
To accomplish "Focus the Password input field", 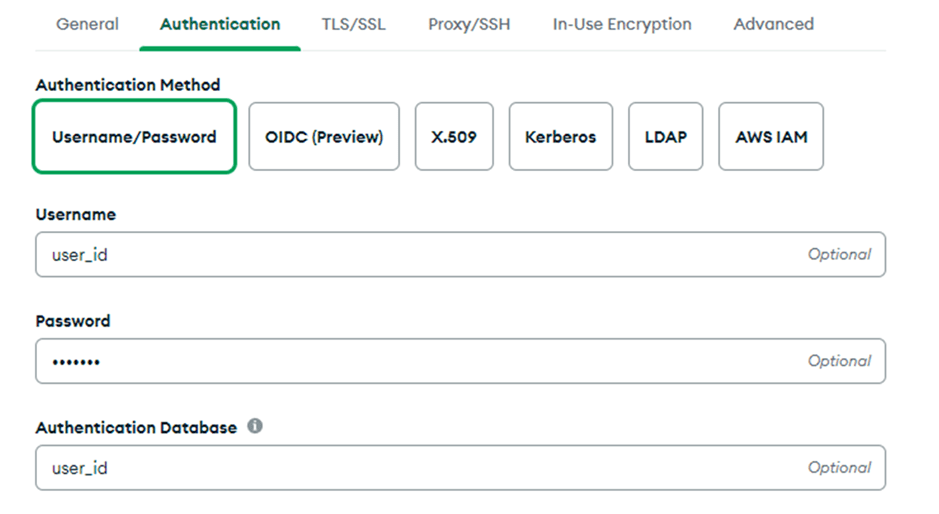I will [420, 361].
